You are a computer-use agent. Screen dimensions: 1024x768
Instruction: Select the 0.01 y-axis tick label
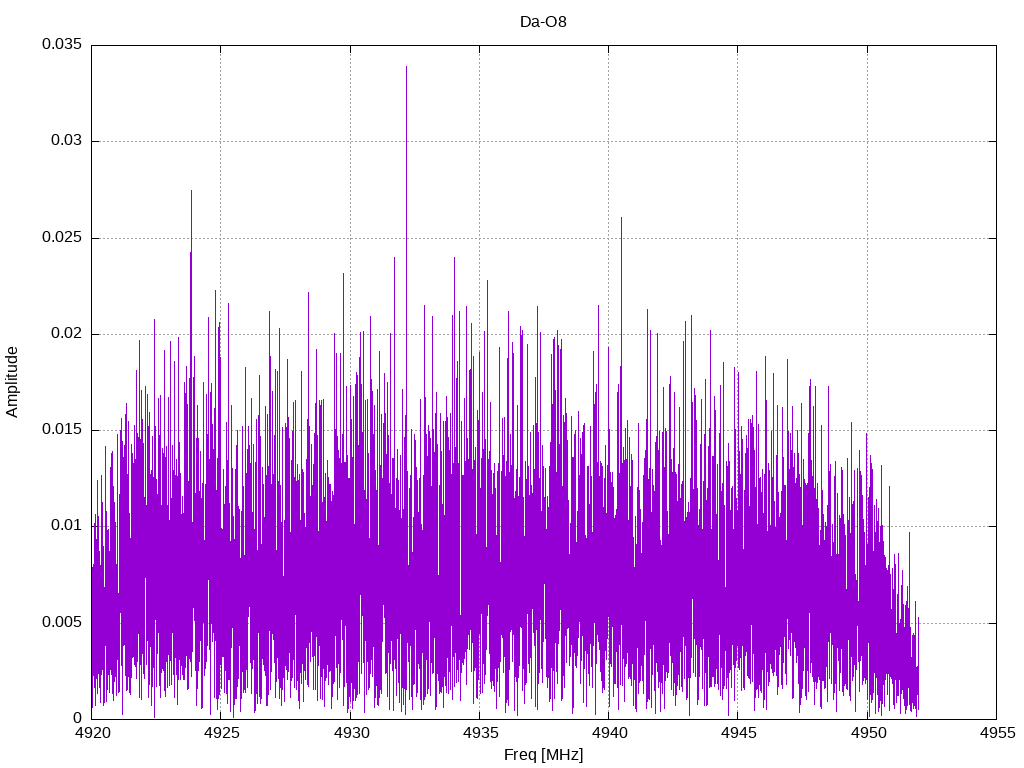click(65, 526)
